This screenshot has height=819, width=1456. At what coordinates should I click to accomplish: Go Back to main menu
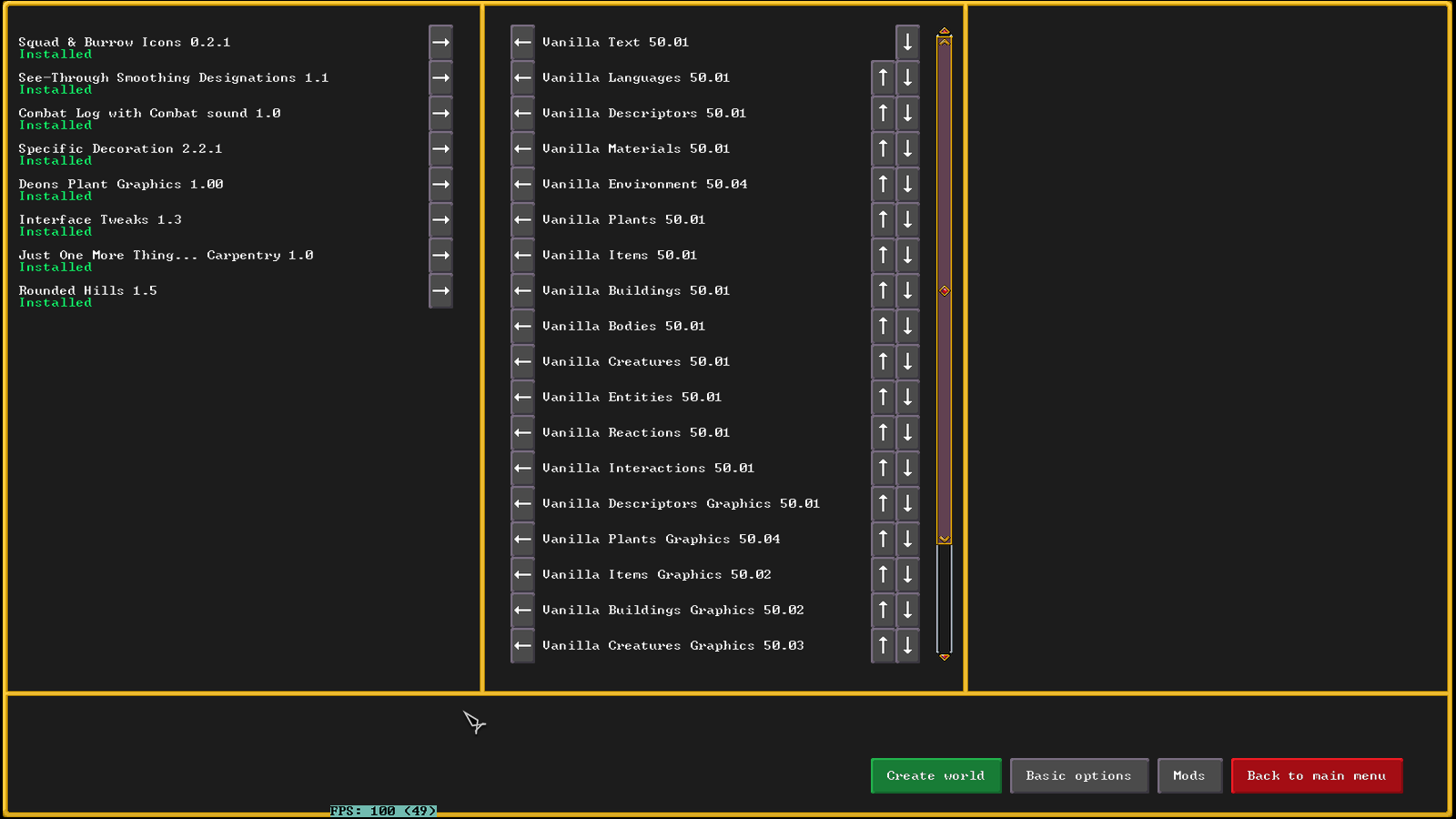click(x=1316, y=775)
